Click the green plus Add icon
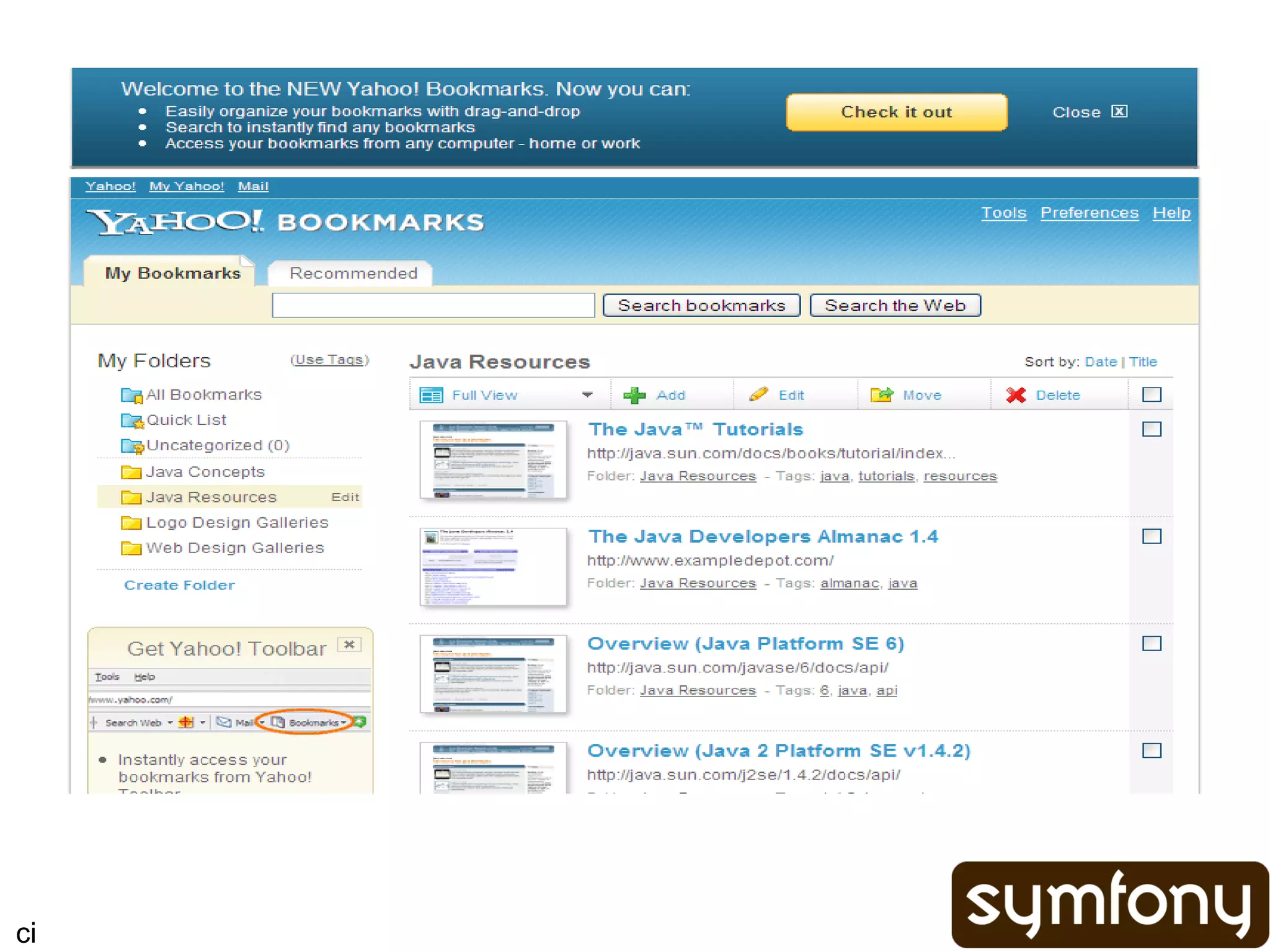The image size is (1270, 952). click(x=634, y=395)
